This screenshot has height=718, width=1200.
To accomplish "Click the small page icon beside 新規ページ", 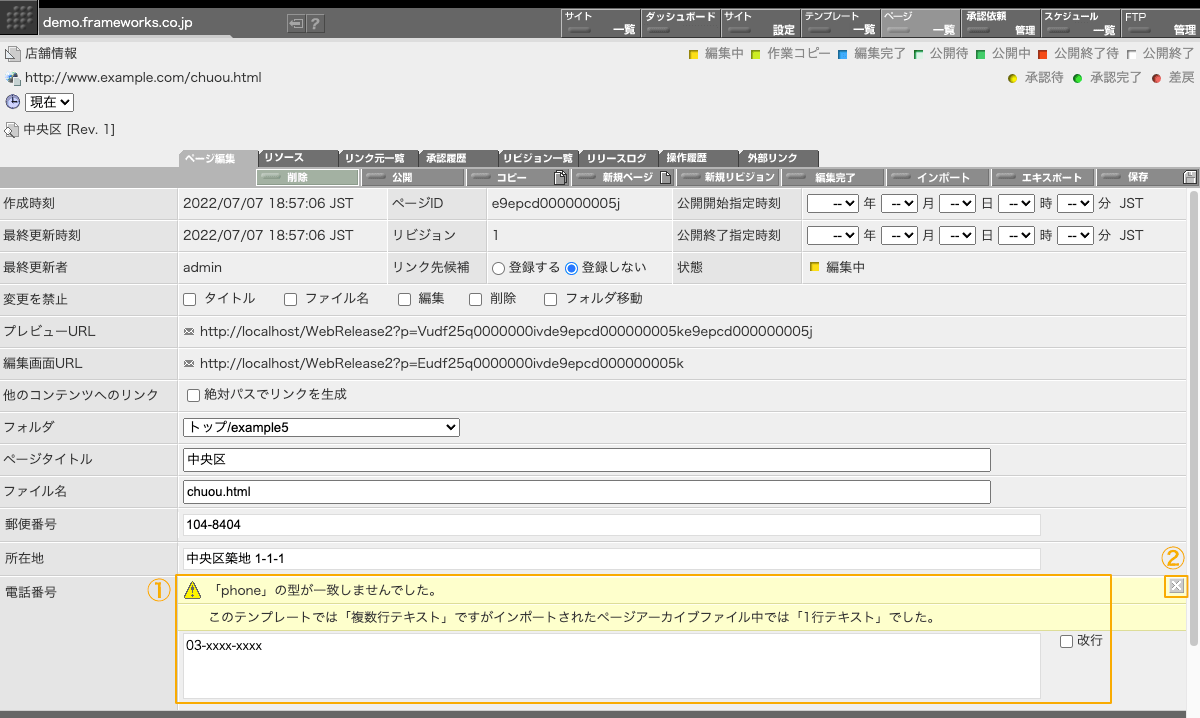I will click(x=663, y=176).
